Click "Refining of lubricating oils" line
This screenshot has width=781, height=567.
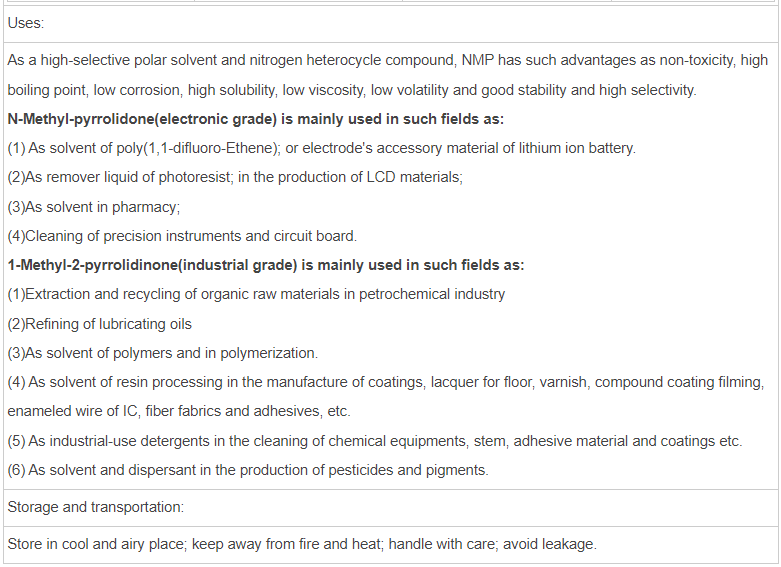99,324
